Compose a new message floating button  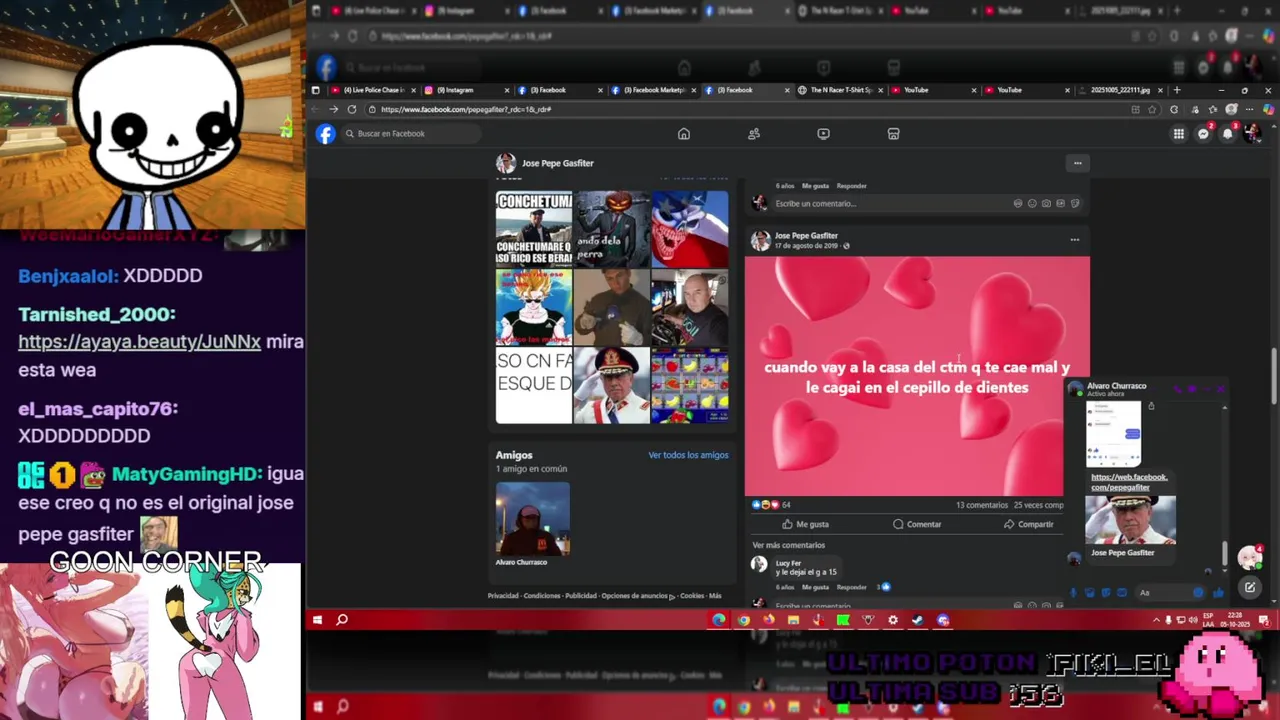[x=1250, y=587]
